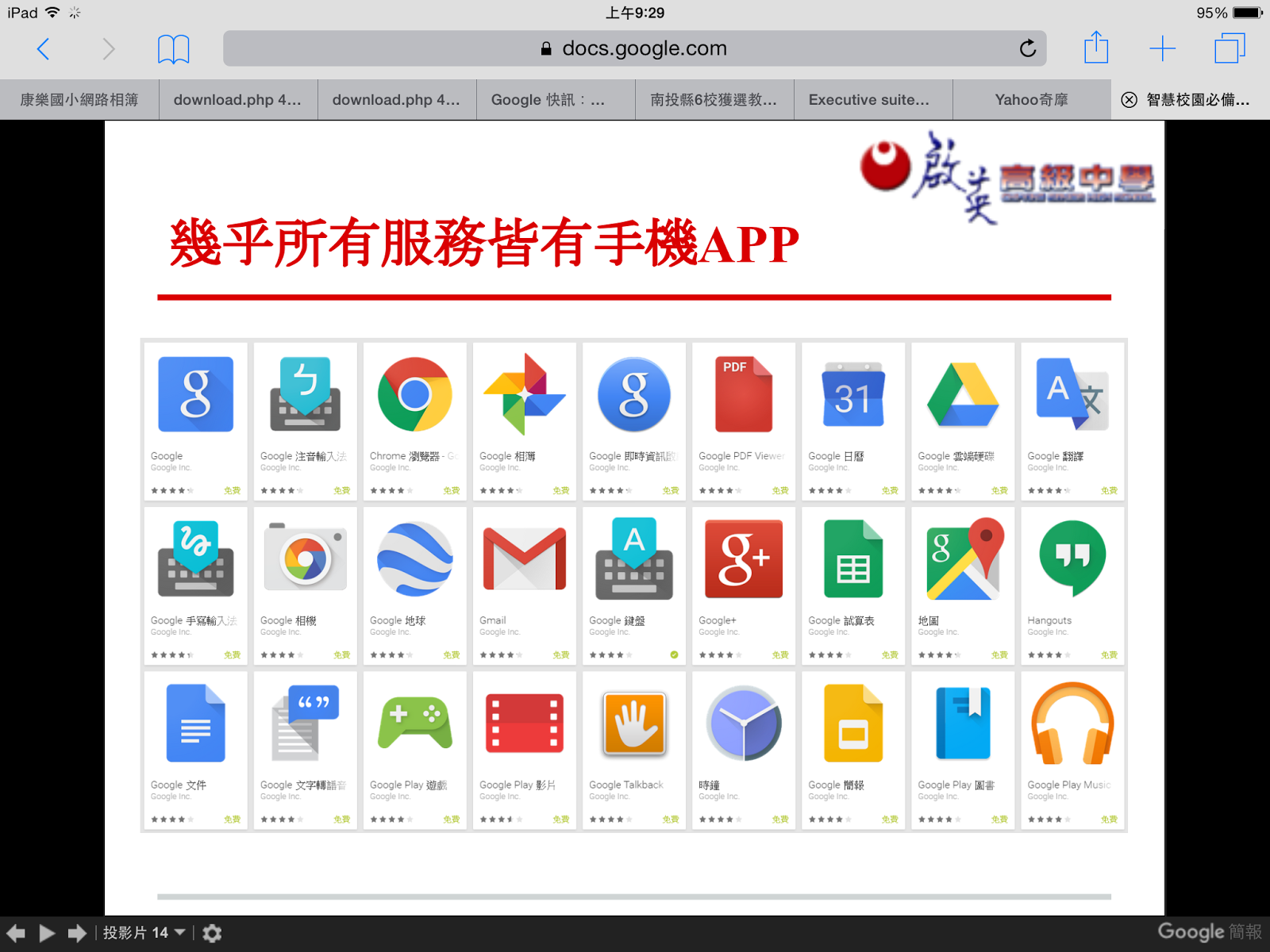Viewport: 1270px width, 952px height.
Task: Tap the Google Play Music headphones icon
Action: point(1072,723)
